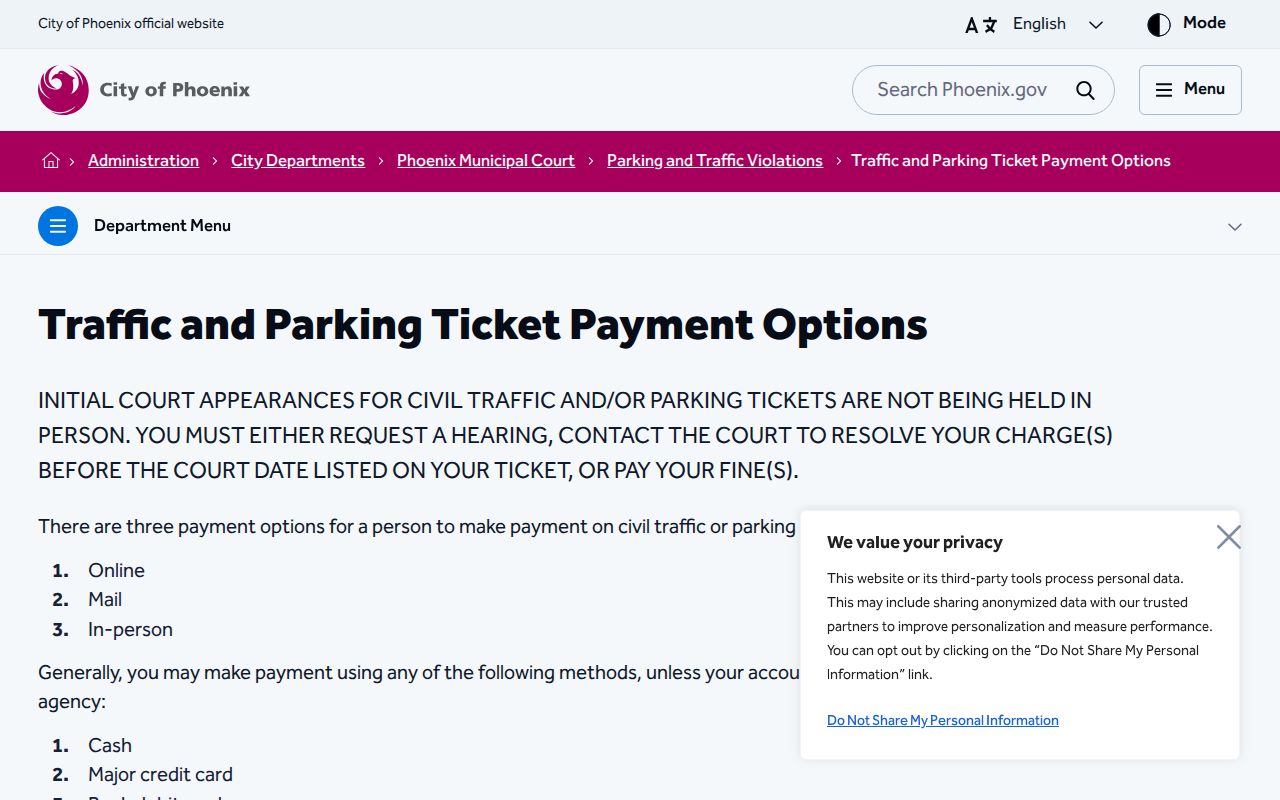Toggle the Mode label
The image size is (1280, 800).
[1204, 23]
